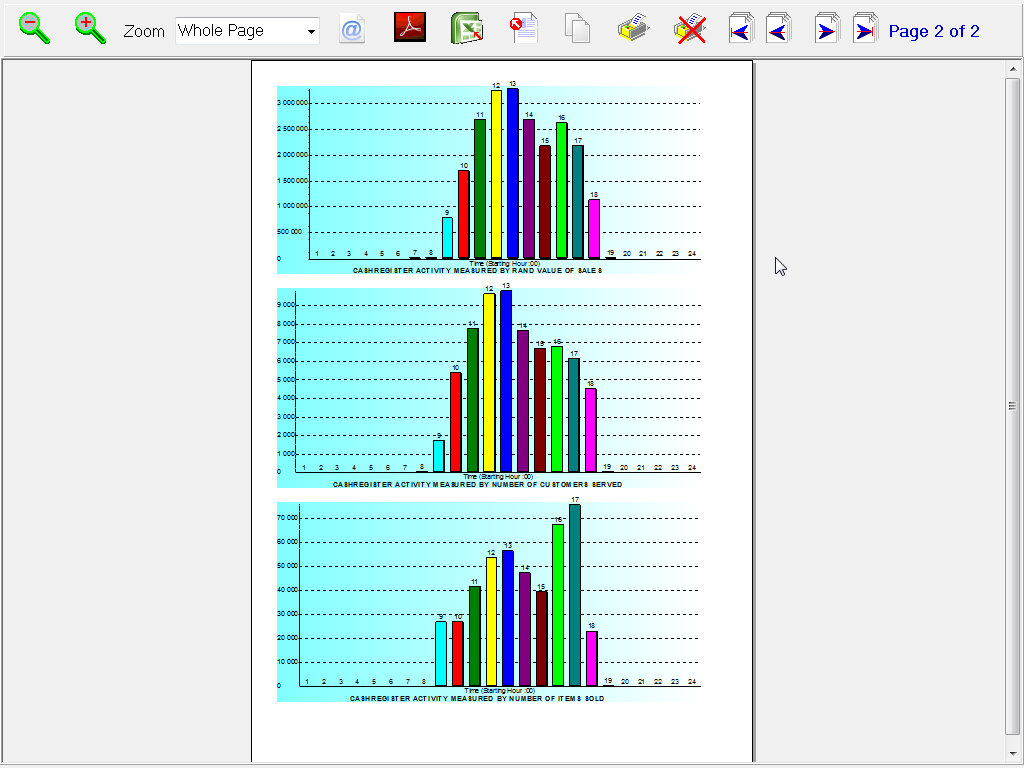Jump to the last page

(x=865, y=30)
